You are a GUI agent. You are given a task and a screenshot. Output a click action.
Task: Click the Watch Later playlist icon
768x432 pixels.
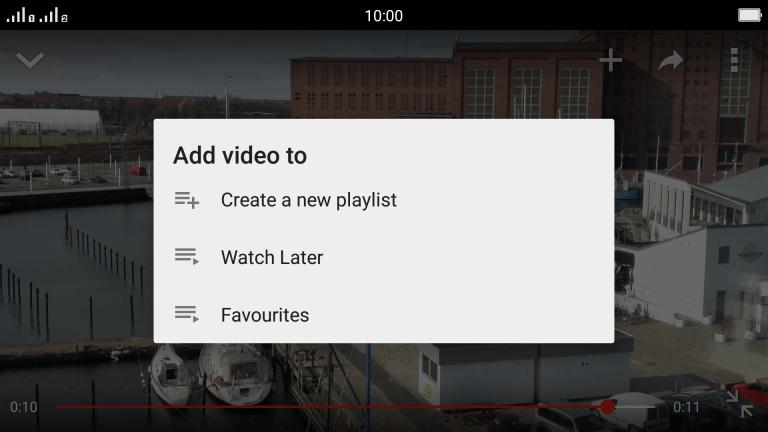coord(187,257)
